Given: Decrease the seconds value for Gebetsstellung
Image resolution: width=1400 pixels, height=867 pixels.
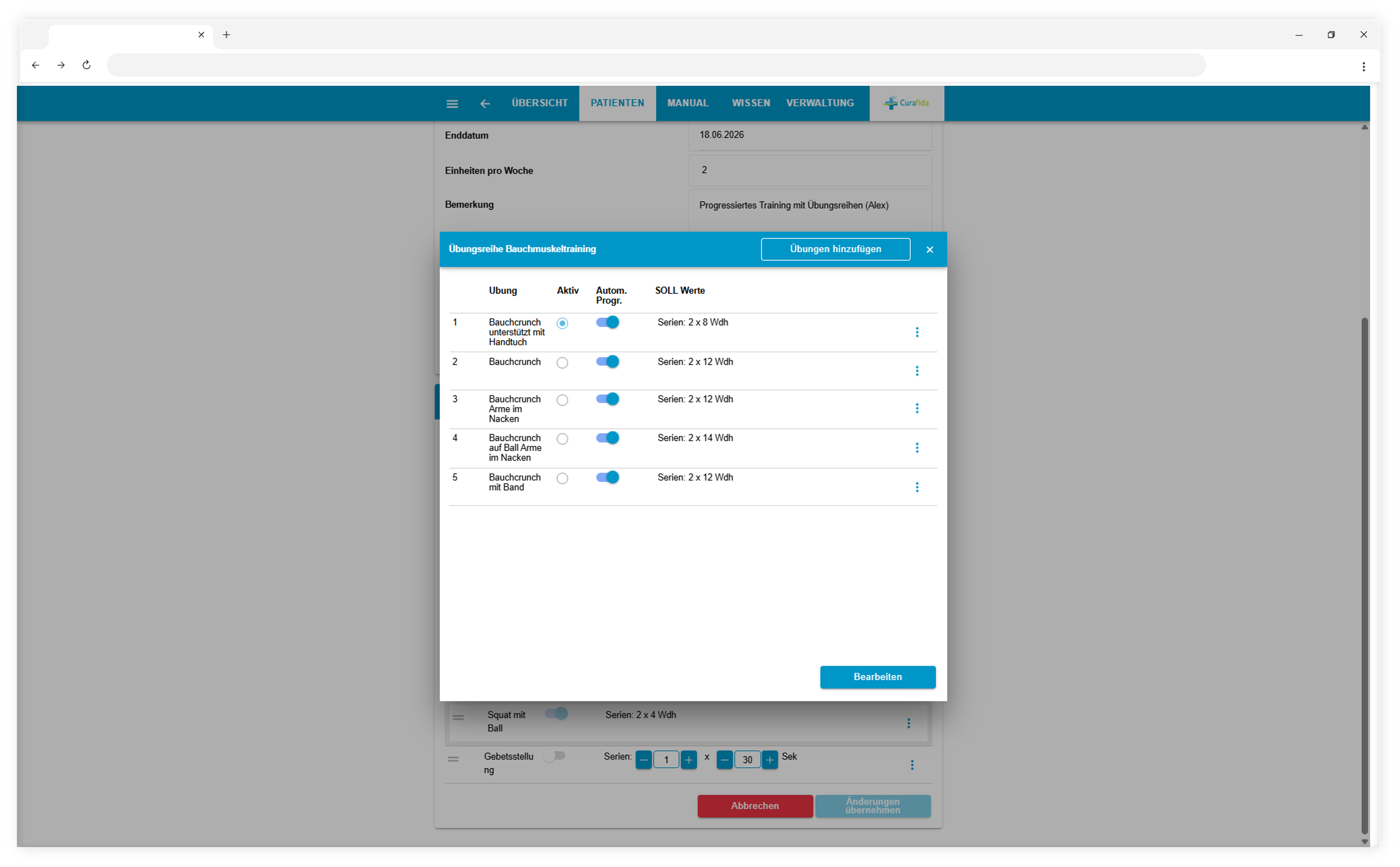Looking at the screenshot, I should pos(724,760).
